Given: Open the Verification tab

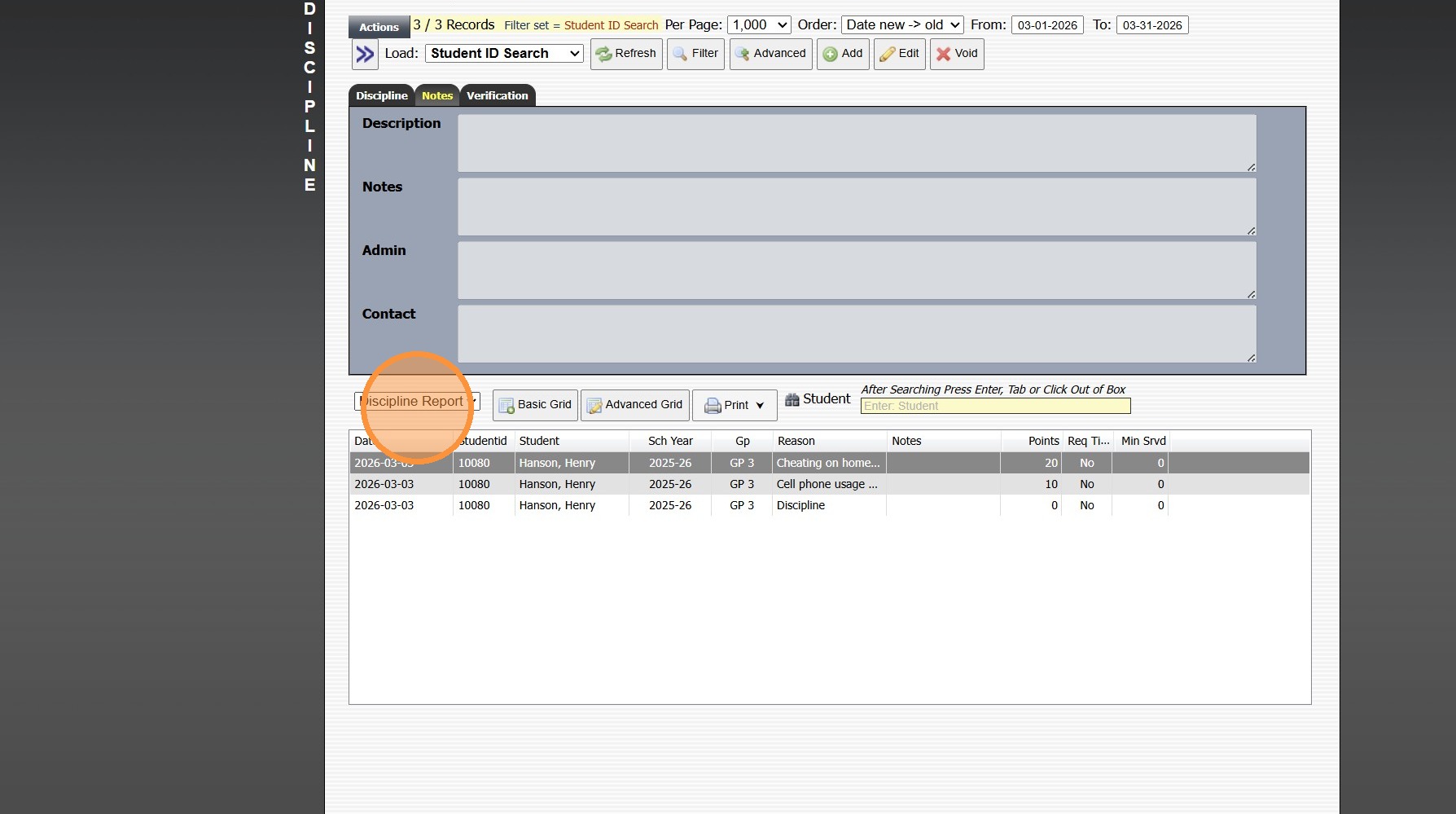Looking at the screenshot, I should tap(498, 95).
